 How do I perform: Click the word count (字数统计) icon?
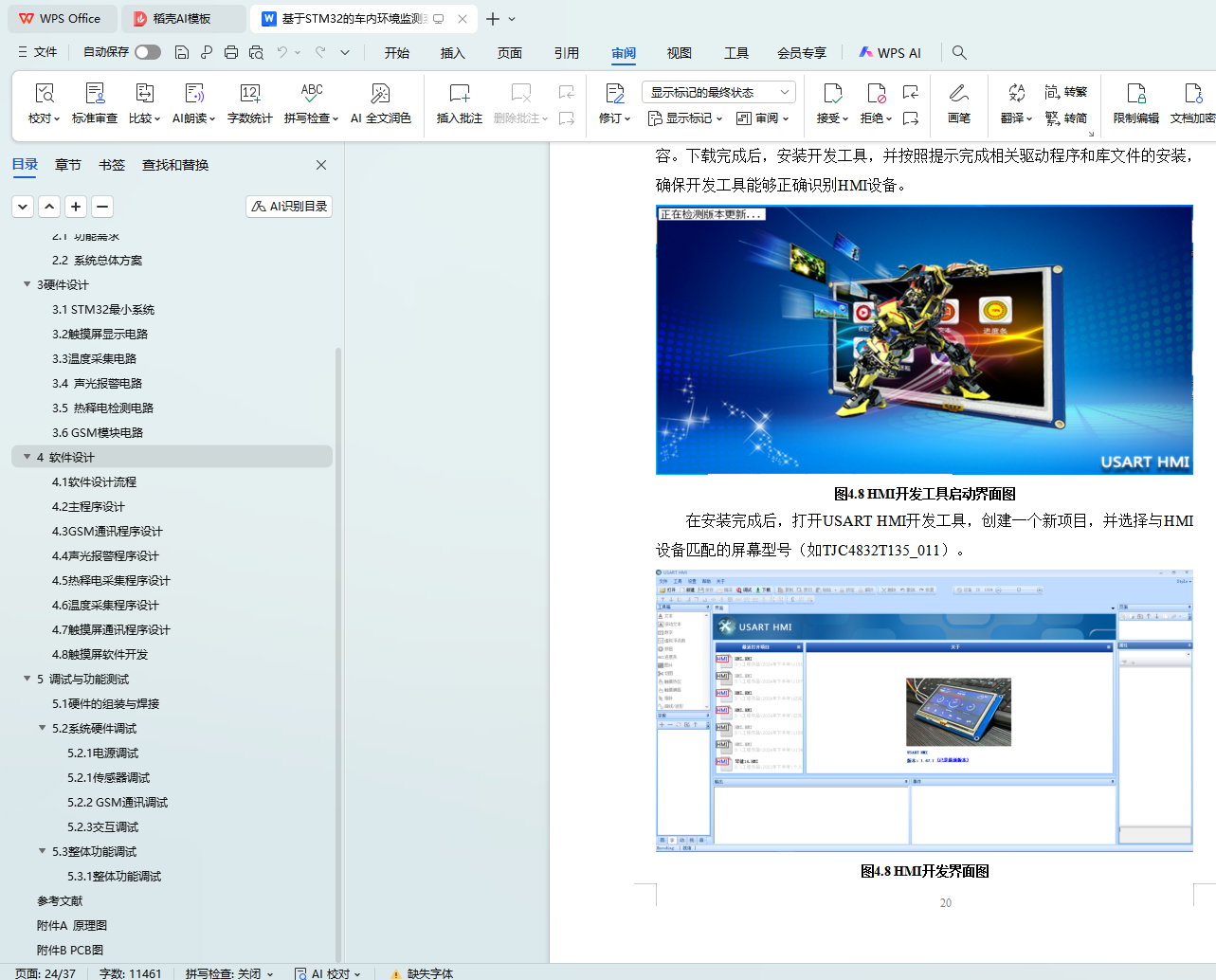click(249, 94)
